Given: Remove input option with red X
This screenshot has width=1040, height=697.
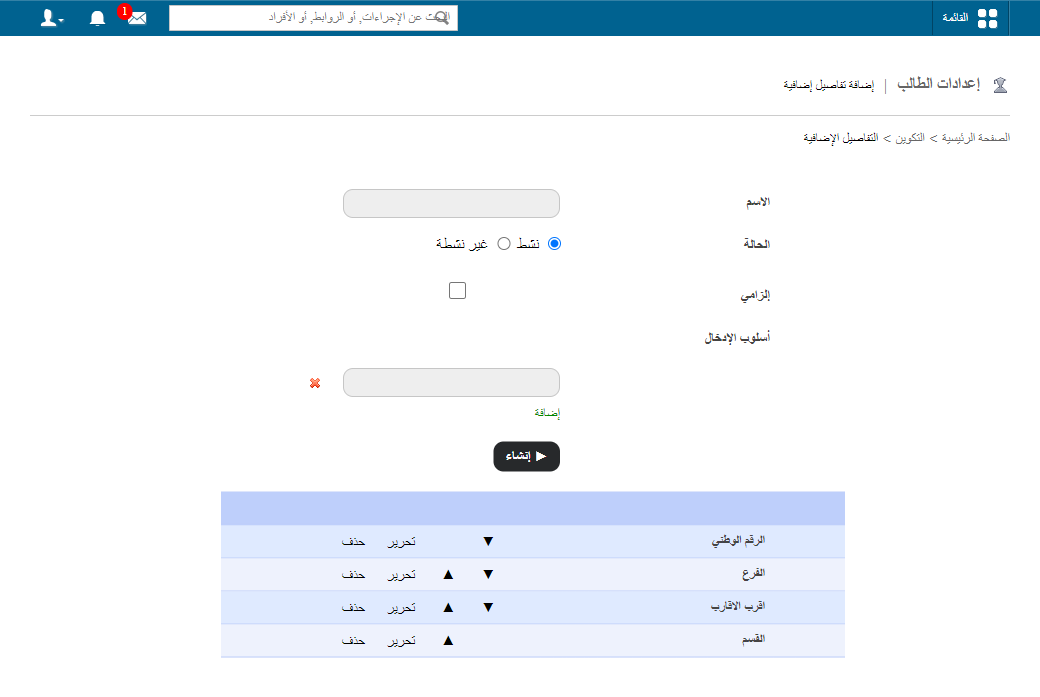Looking at the screenshot, I should click(x=315, y=383).
